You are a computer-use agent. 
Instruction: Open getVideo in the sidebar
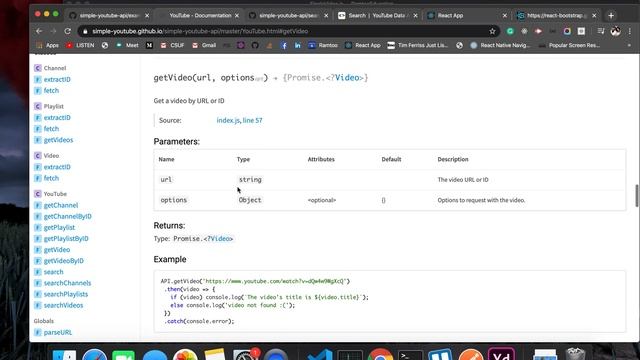tap(57, 249)
